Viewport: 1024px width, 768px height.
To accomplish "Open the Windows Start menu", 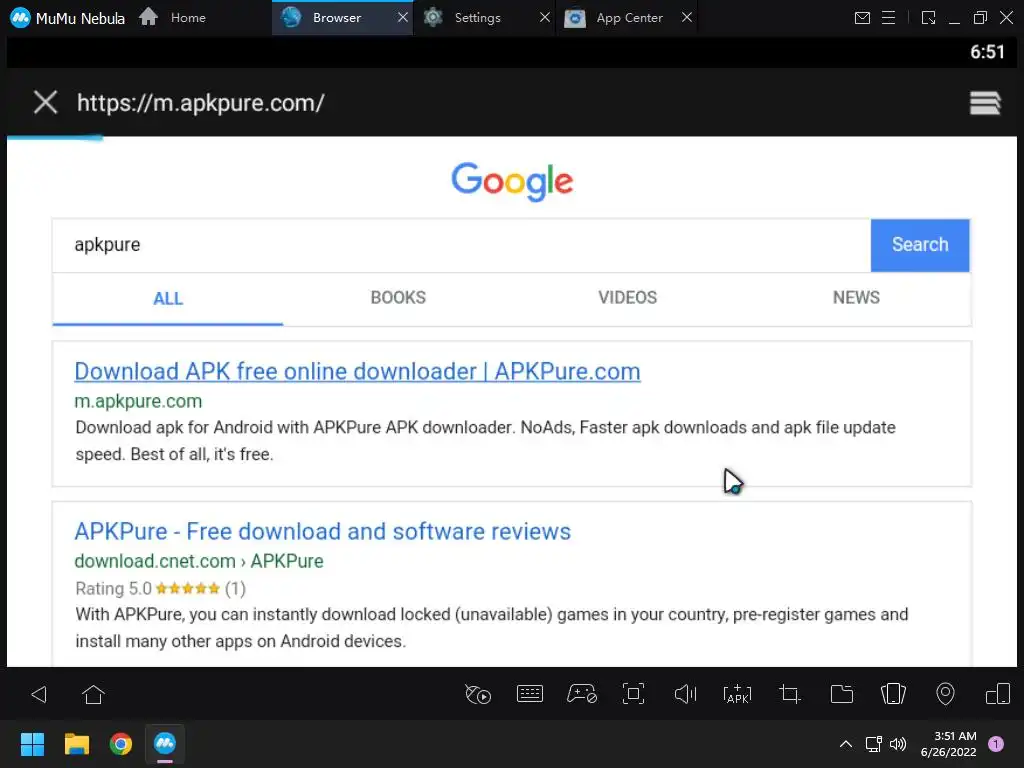I will pyautogui.click(x=32, y=744).
